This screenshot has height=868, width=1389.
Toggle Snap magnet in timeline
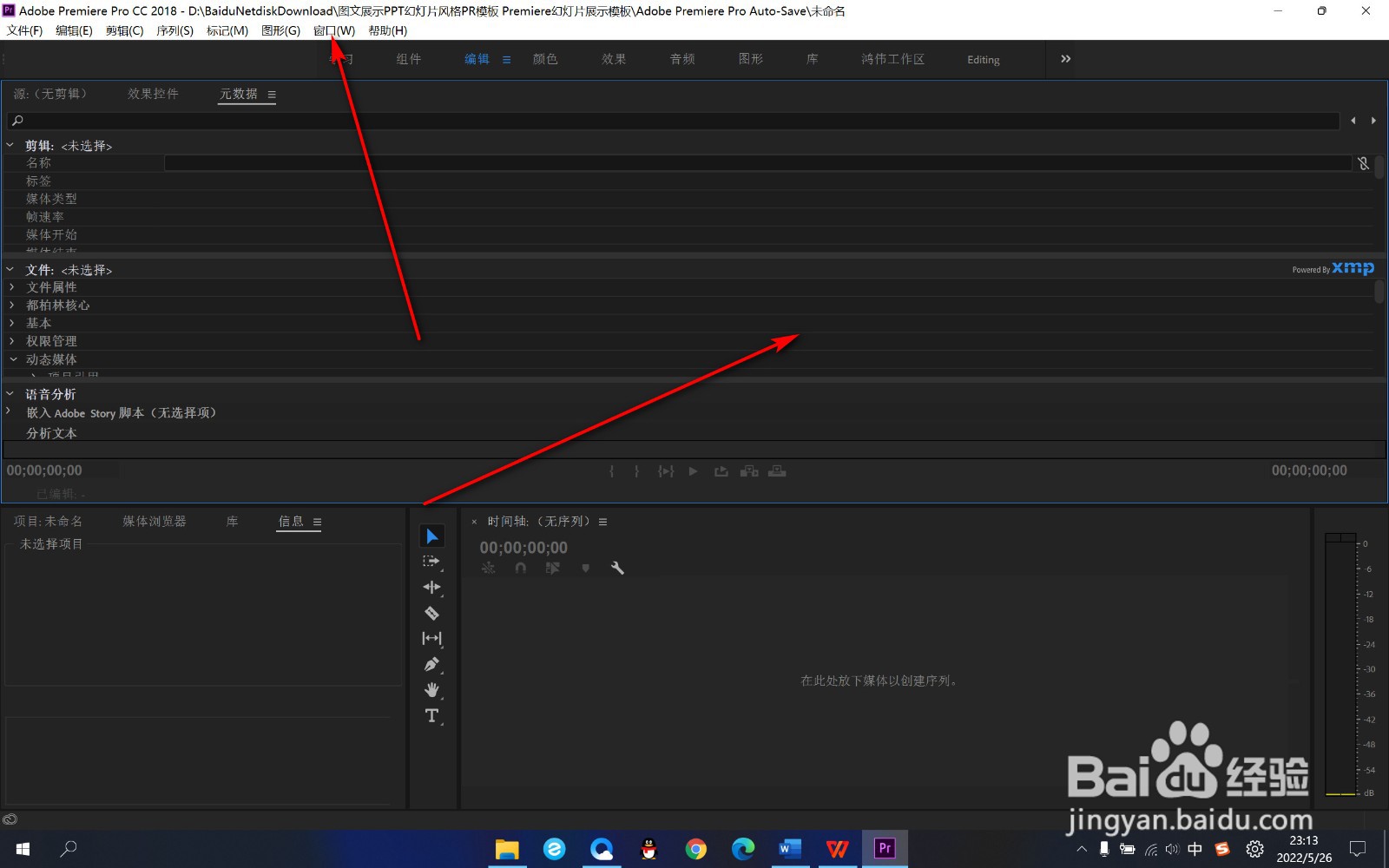520,568
